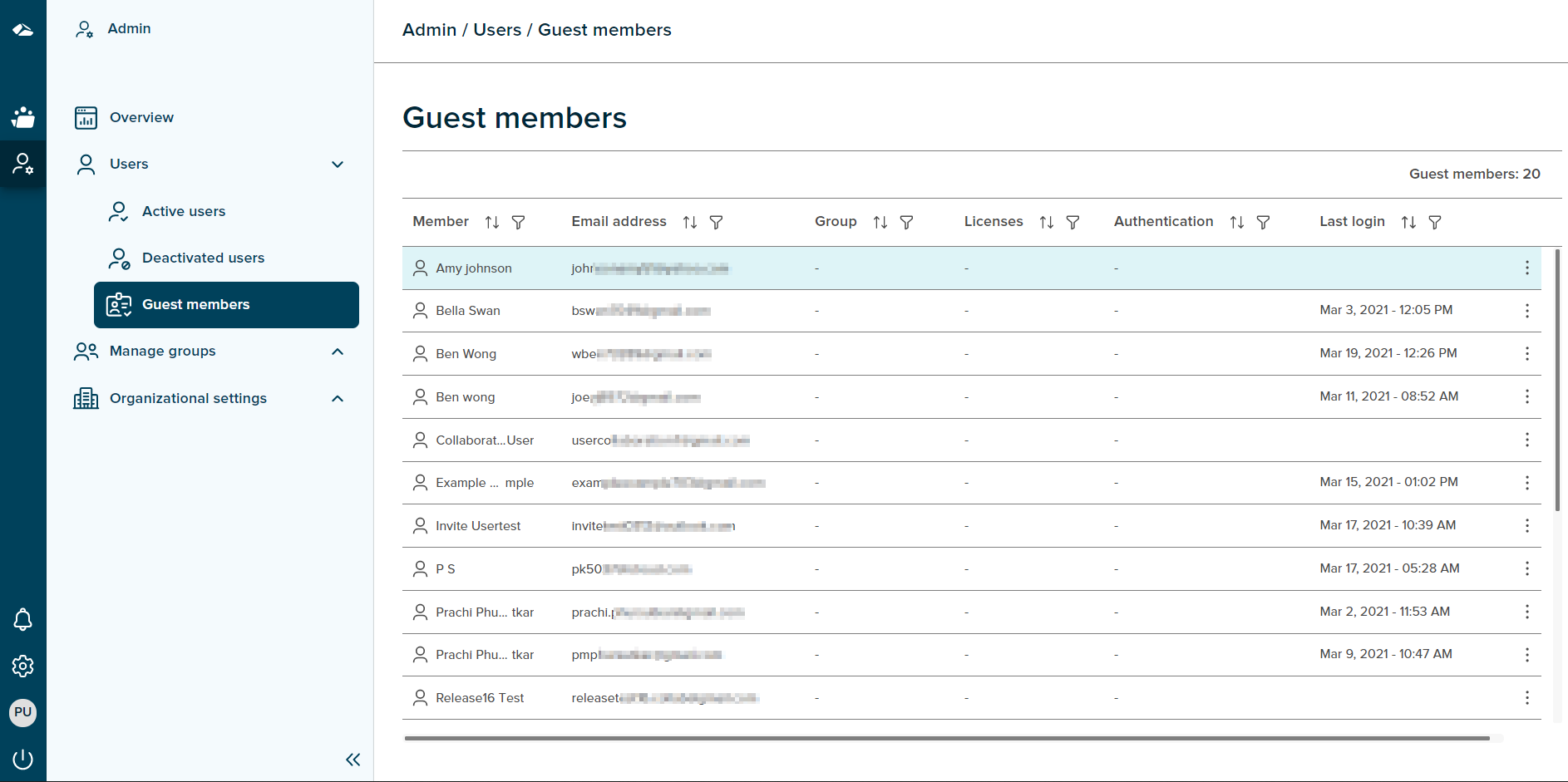This screenshot has width=1568, height=782.
Task: Open more options for P S row
Action: coord(1527,568)
